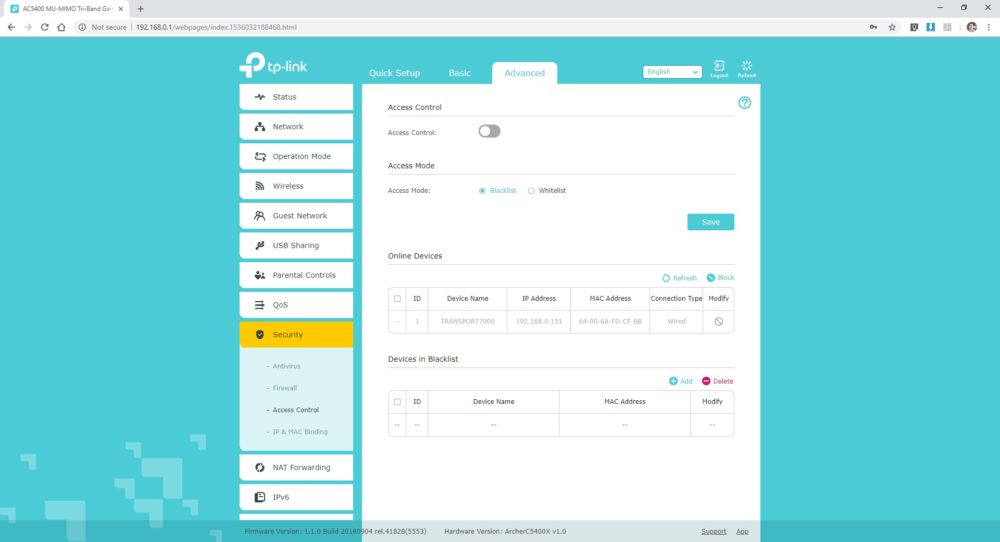Enable the Access Control toggle switch
Screen dimensions: 1000x542
(489, 131)
